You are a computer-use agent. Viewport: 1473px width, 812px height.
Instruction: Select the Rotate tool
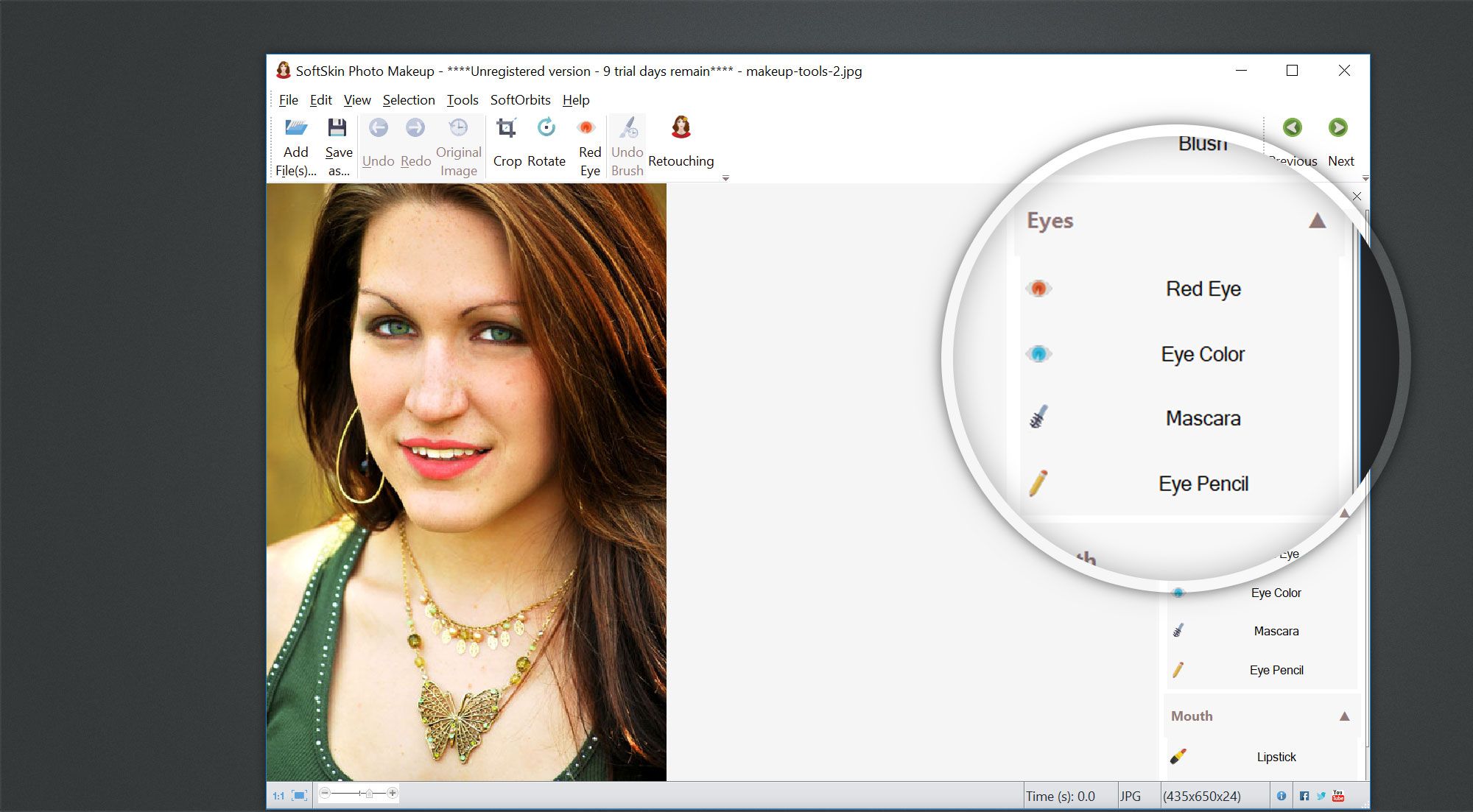pyautogui.click(x=546, y=143)
